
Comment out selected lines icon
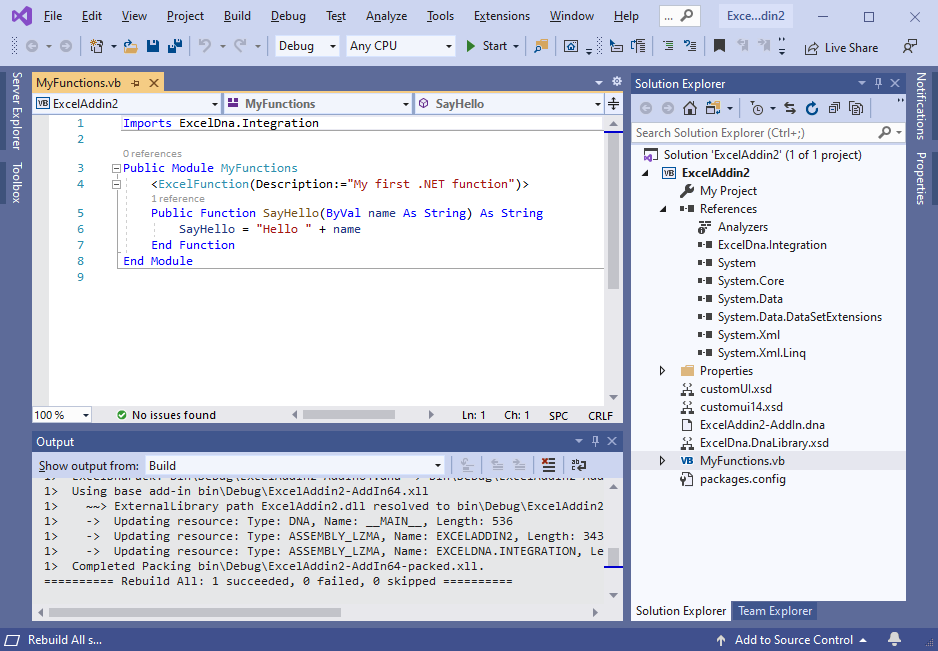click(x=668, y=46)
